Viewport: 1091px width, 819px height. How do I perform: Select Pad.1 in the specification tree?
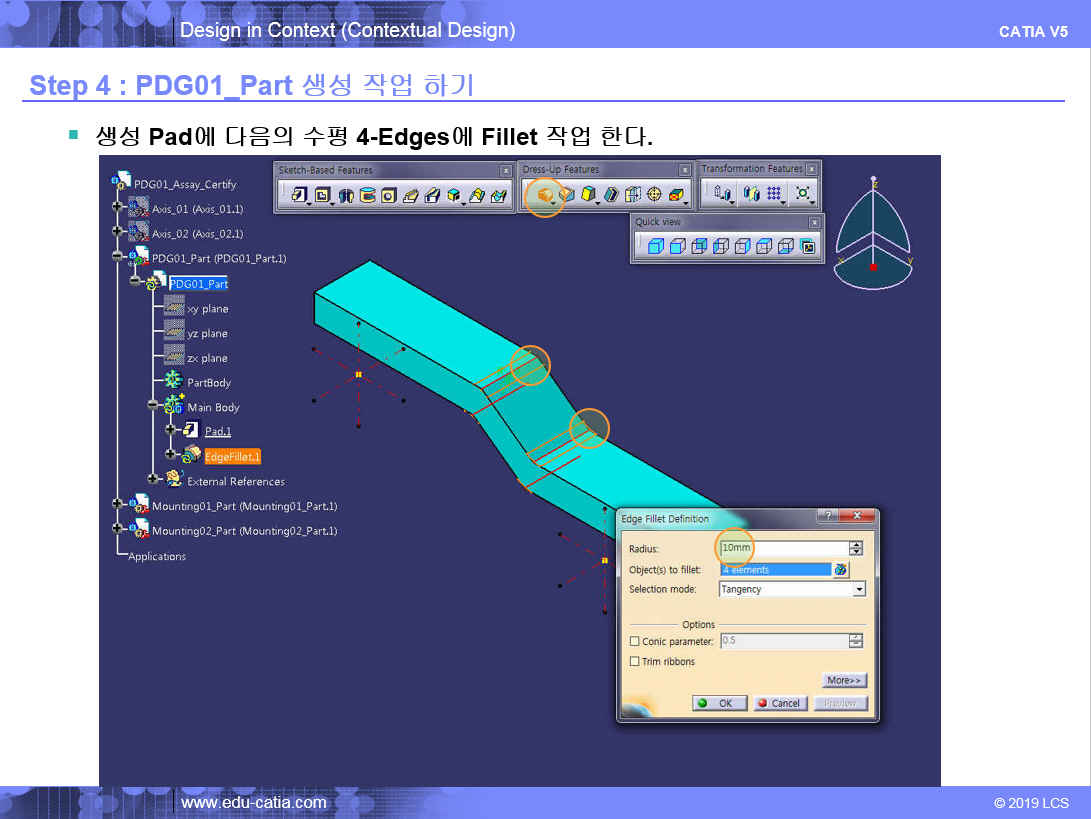pyautogui.click(x=218, y=432)
